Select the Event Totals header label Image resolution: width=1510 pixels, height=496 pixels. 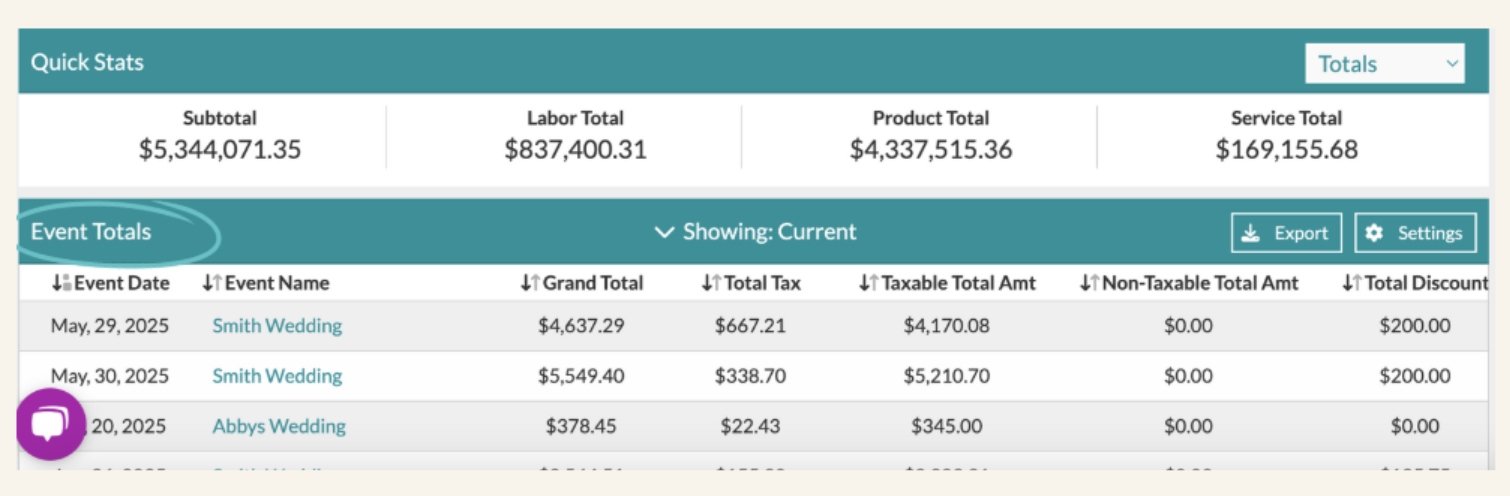91,232
